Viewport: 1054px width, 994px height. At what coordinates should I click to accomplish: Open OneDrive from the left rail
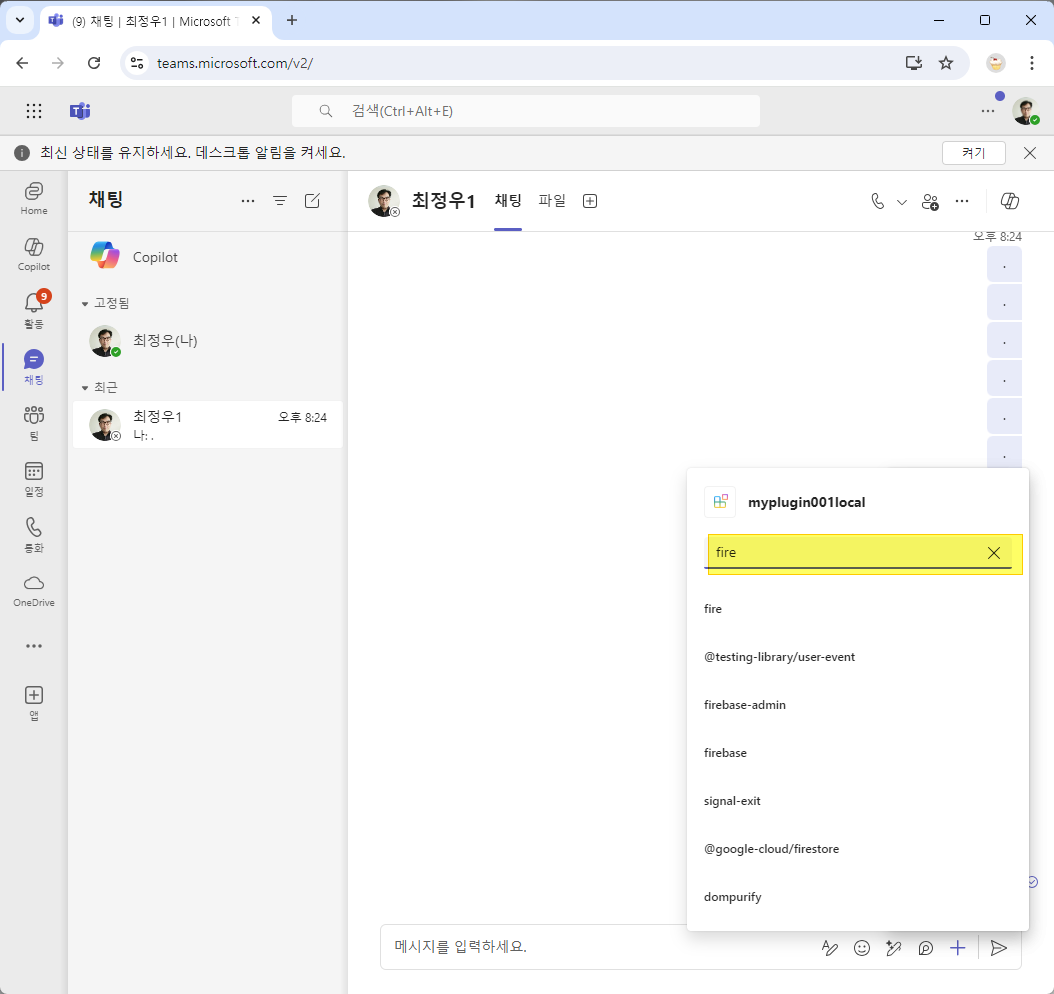[34, 590]
